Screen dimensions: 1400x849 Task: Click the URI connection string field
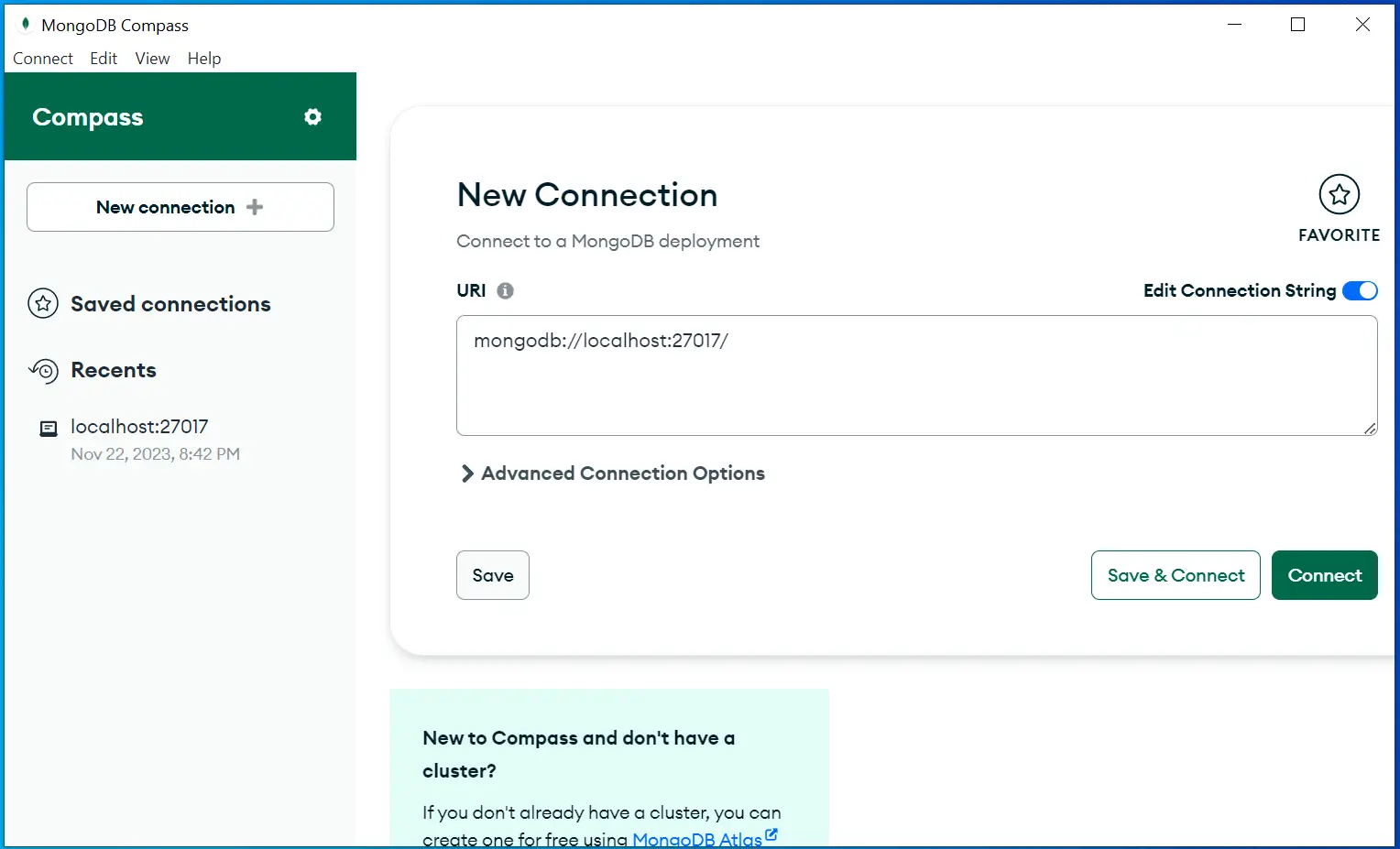(917, 376)
